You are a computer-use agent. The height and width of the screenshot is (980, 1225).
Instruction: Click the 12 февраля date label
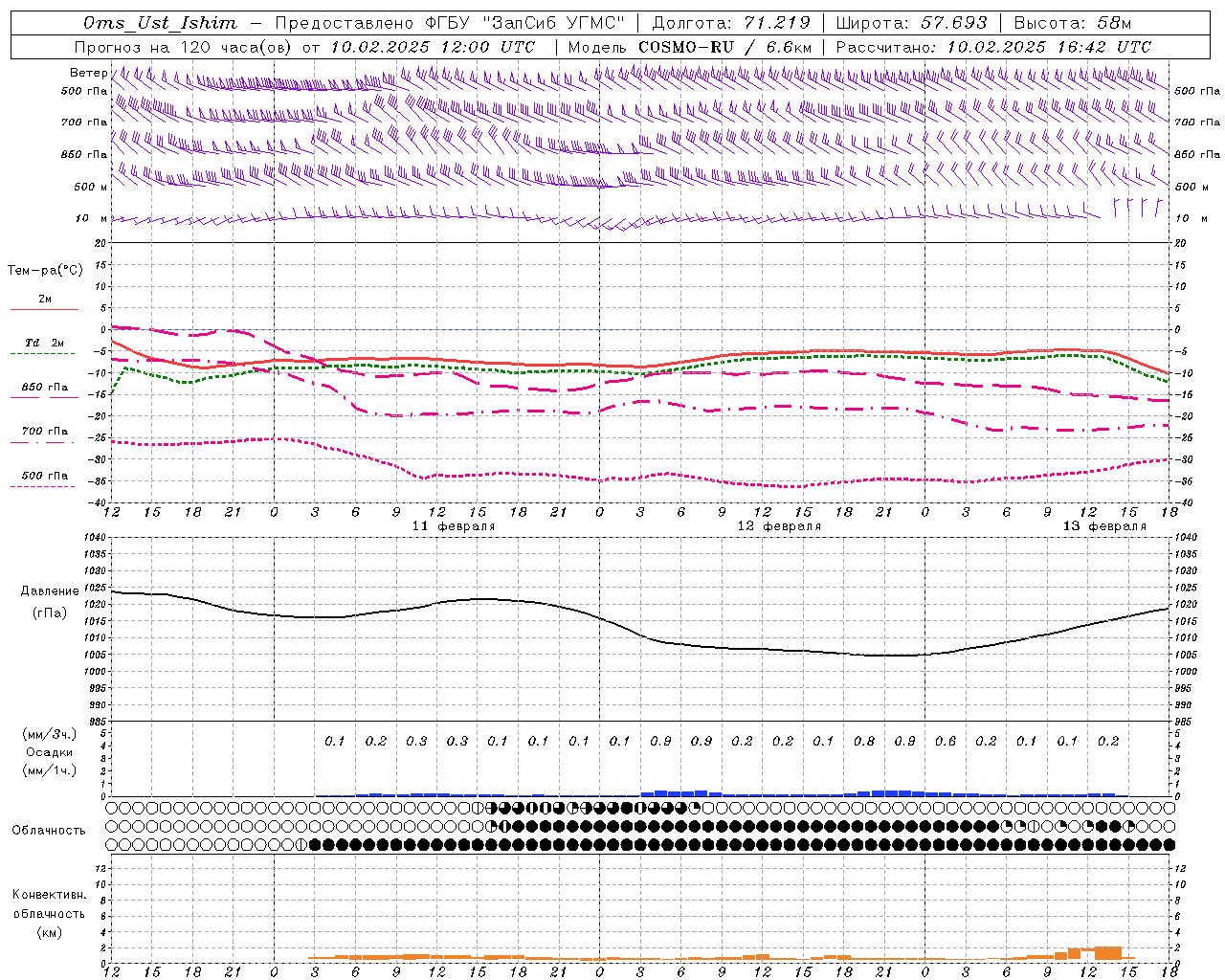click(x=779, y=526)
